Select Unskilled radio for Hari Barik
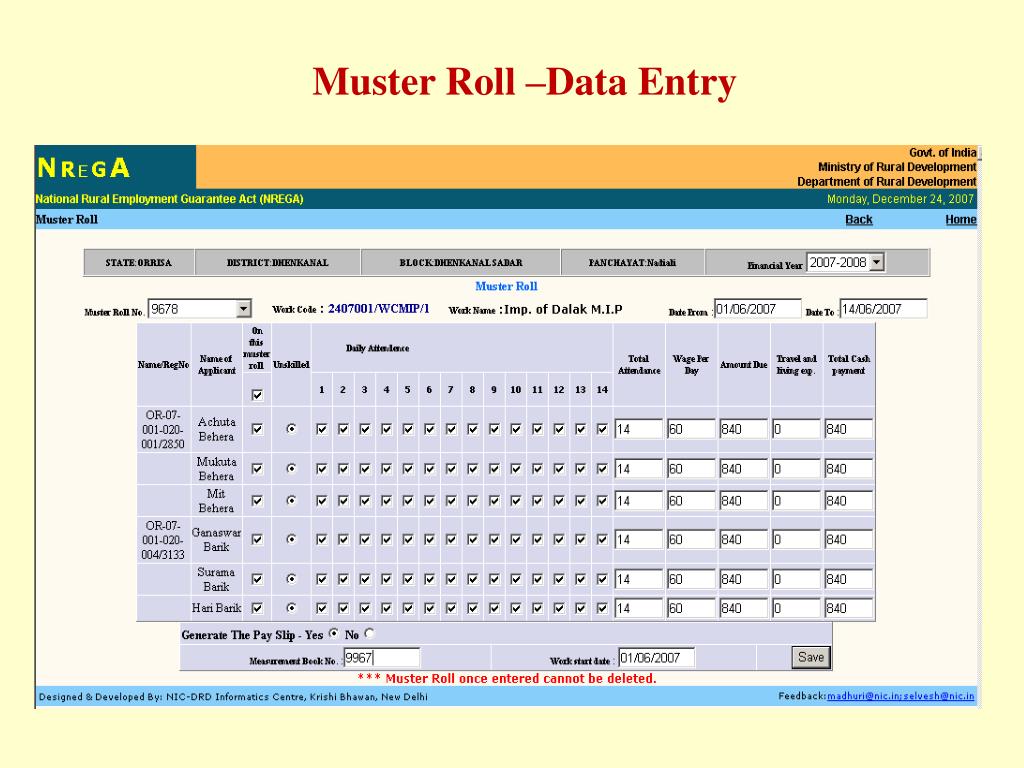The image size is (1024, 768). [x=291, y=607]
